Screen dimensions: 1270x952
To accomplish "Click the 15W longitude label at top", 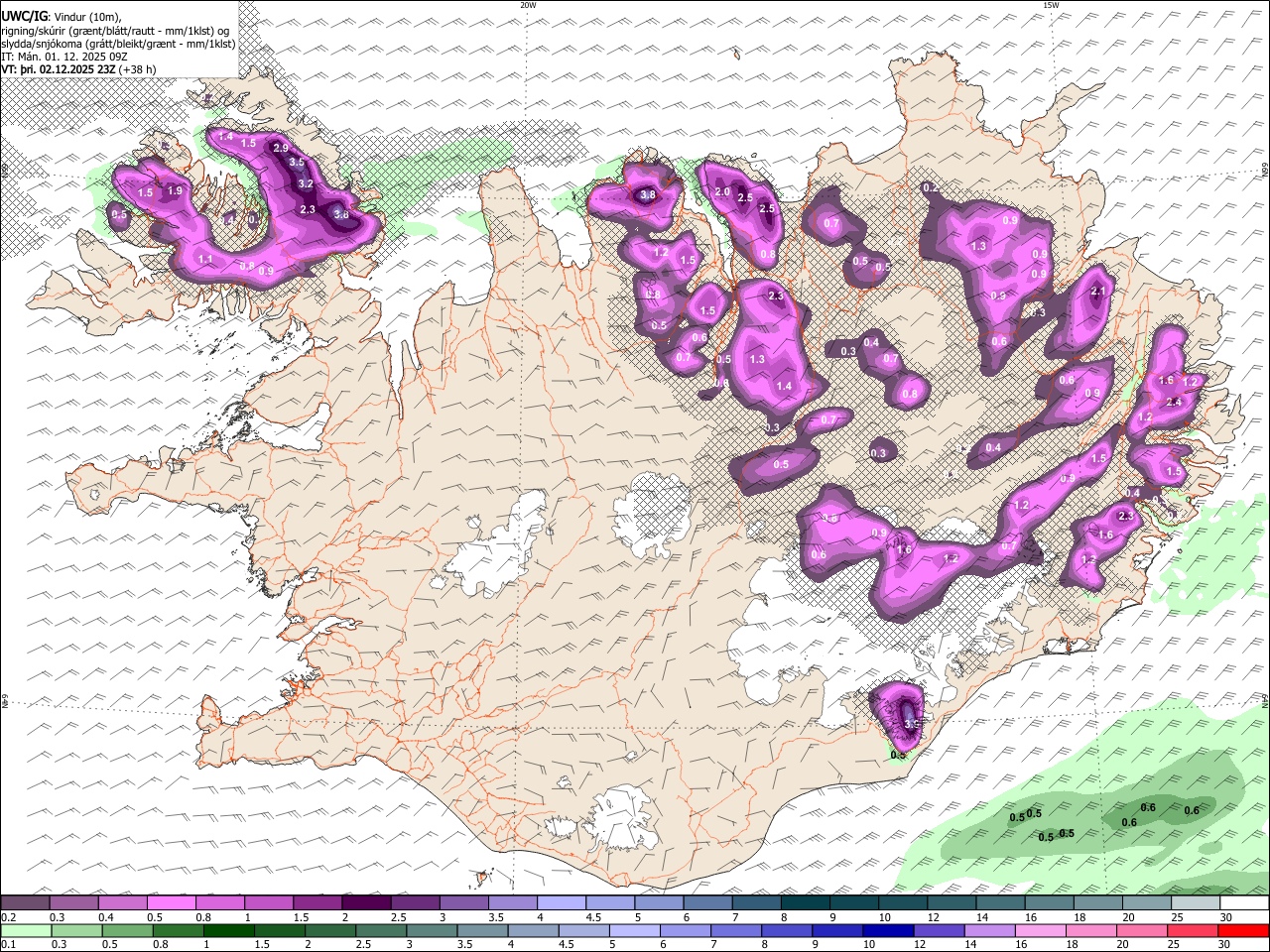I will click(x=1050, y=5).
